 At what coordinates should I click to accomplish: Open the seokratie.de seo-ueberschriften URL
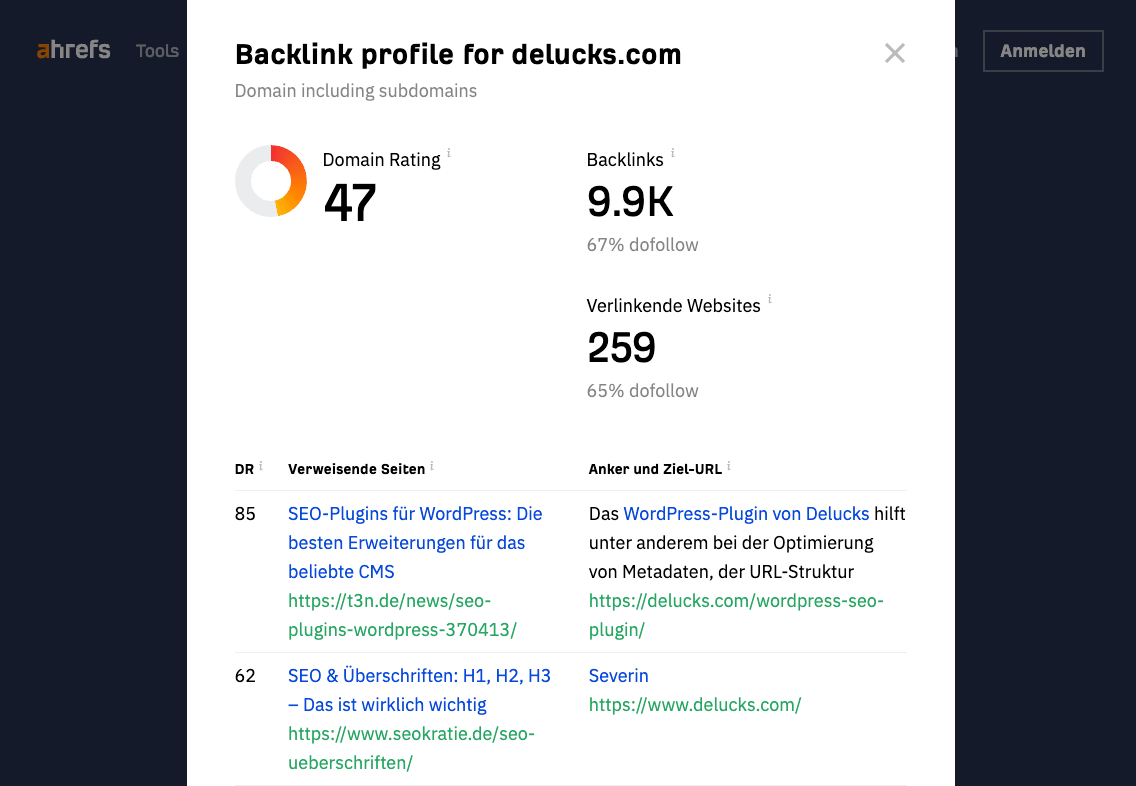pyautogui.click(x=411, y=748)
